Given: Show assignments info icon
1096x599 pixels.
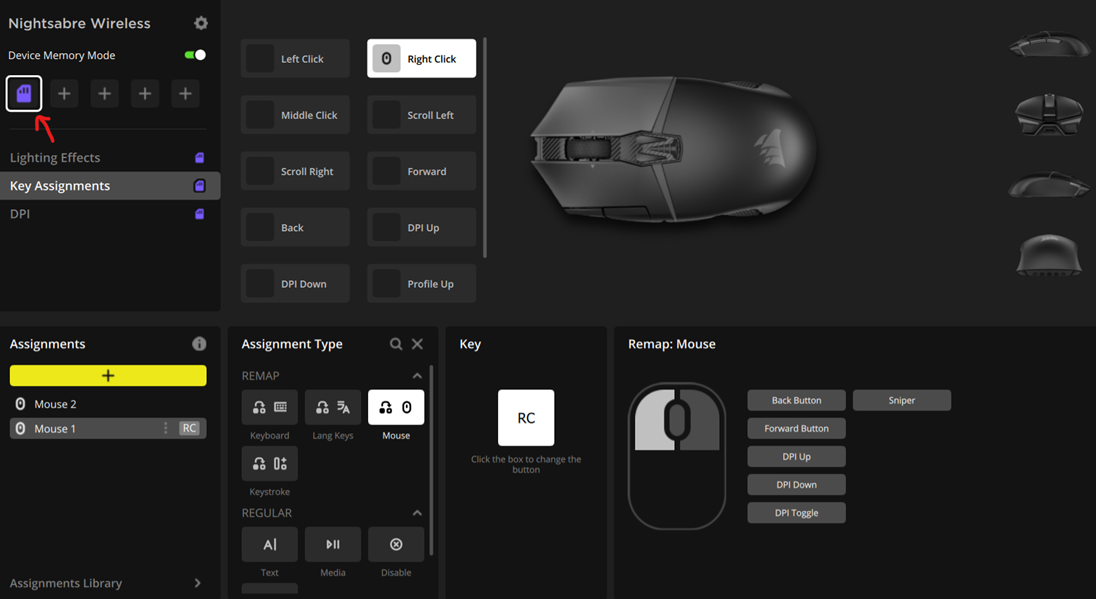Looking at the screenshot, I should pos(199,344).
